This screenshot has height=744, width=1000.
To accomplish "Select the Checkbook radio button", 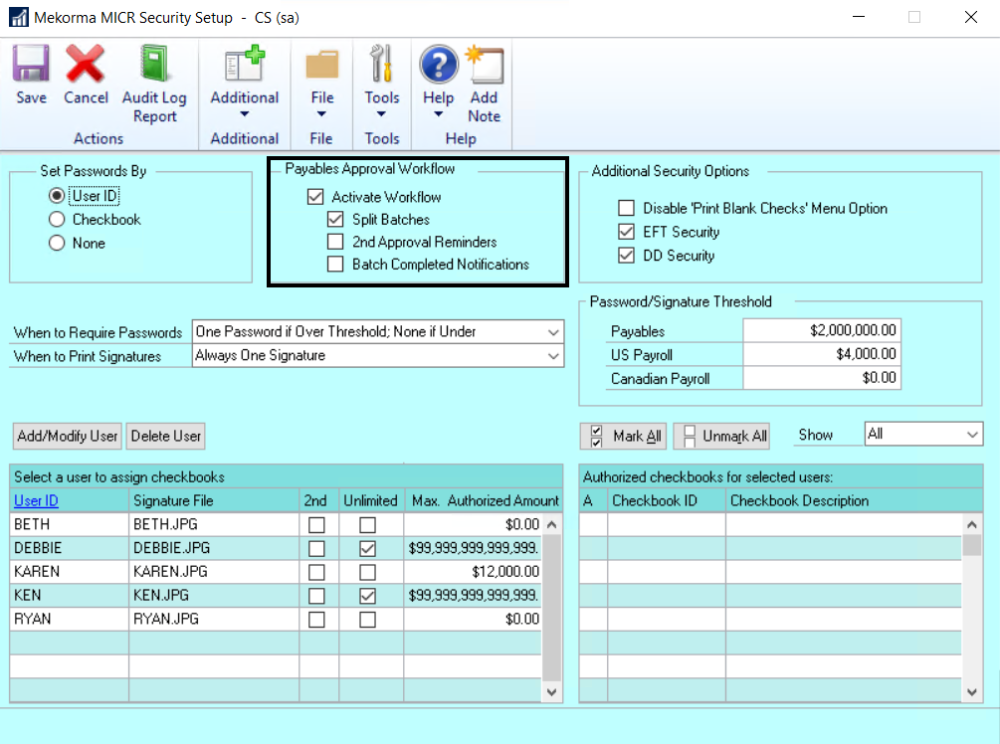I will (57, 219).
